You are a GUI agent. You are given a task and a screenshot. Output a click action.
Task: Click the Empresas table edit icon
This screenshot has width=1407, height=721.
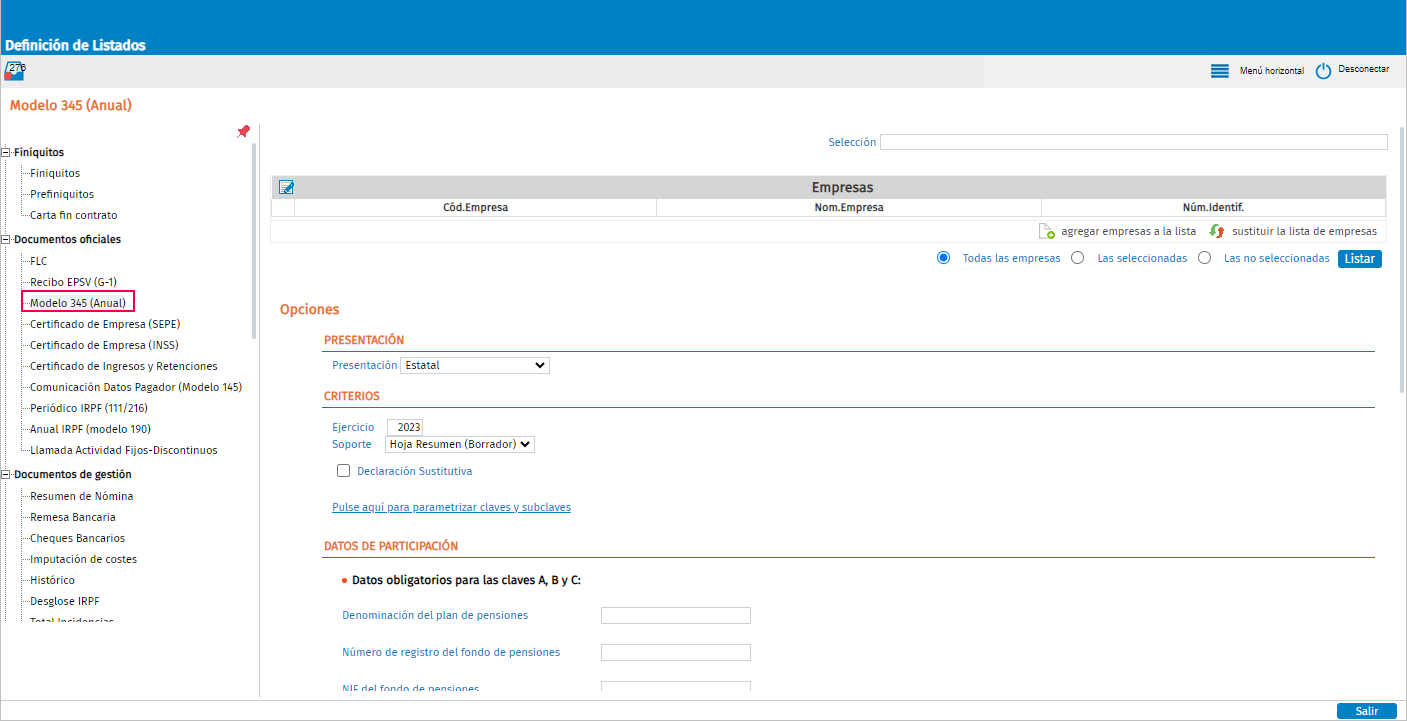286,187
